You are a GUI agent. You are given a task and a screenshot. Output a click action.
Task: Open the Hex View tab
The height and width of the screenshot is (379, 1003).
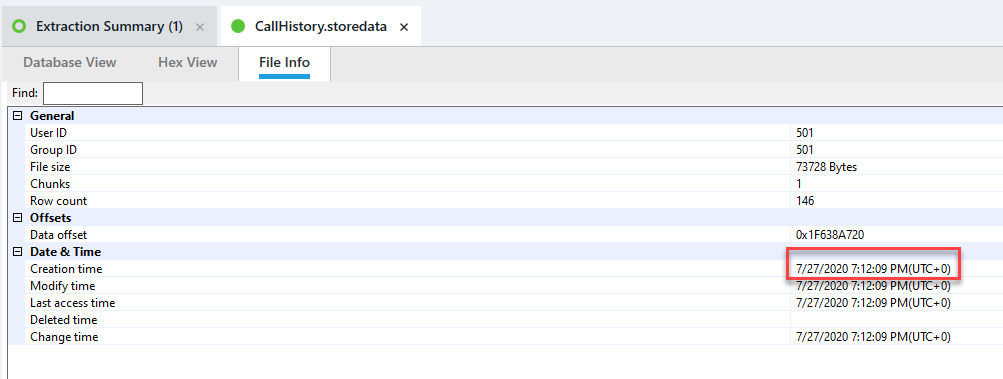(188, 63)
